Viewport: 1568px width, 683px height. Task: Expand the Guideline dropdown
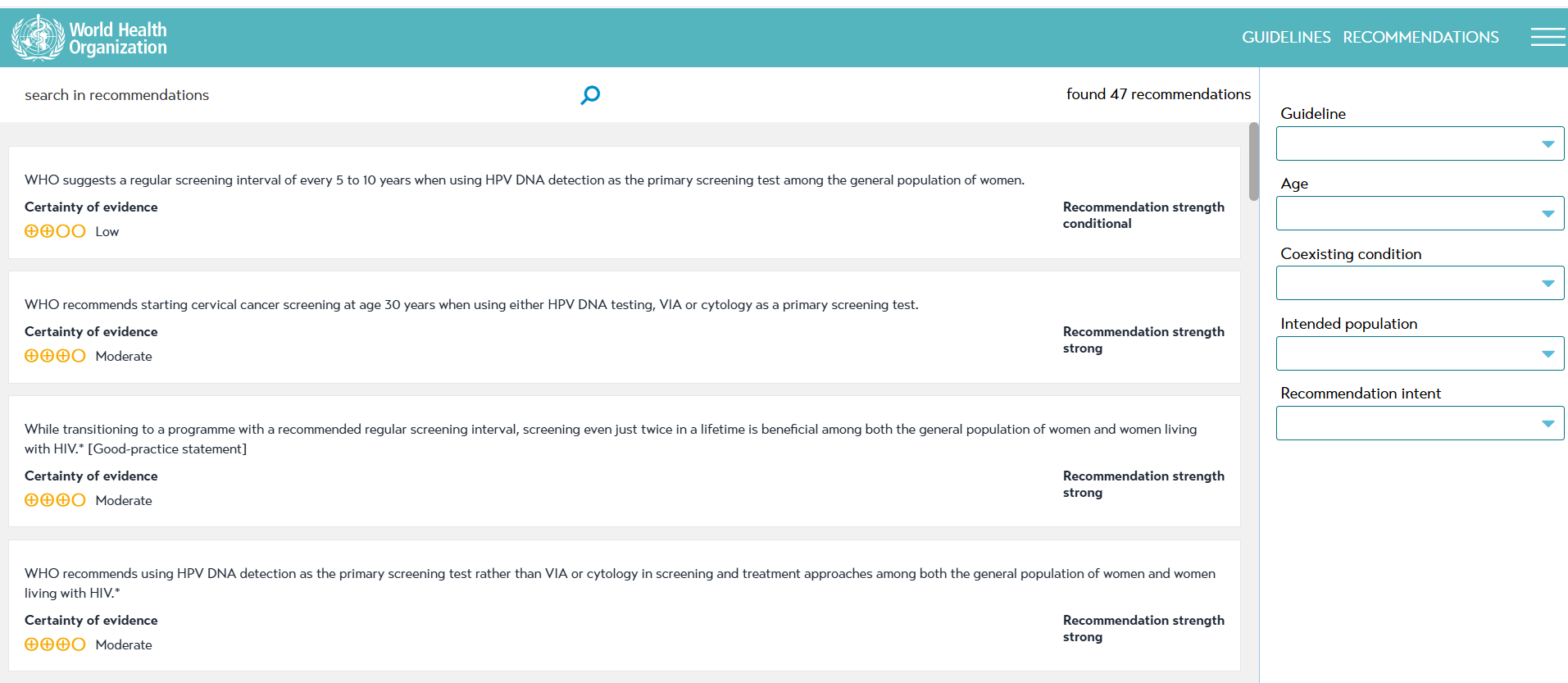[1420, 143]
